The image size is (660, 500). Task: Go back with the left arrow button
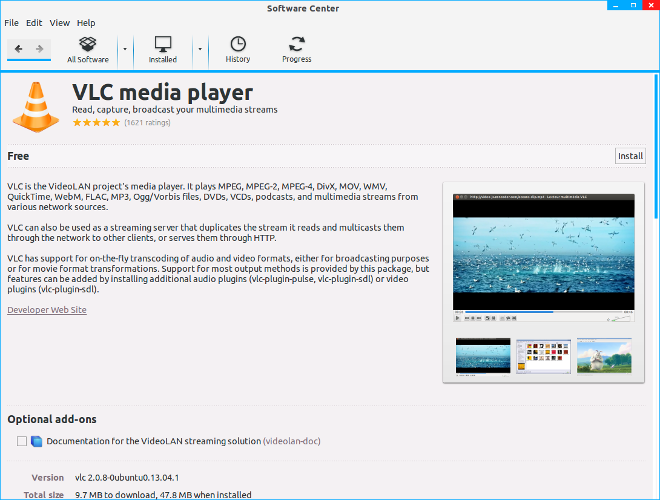pos(19,49)
